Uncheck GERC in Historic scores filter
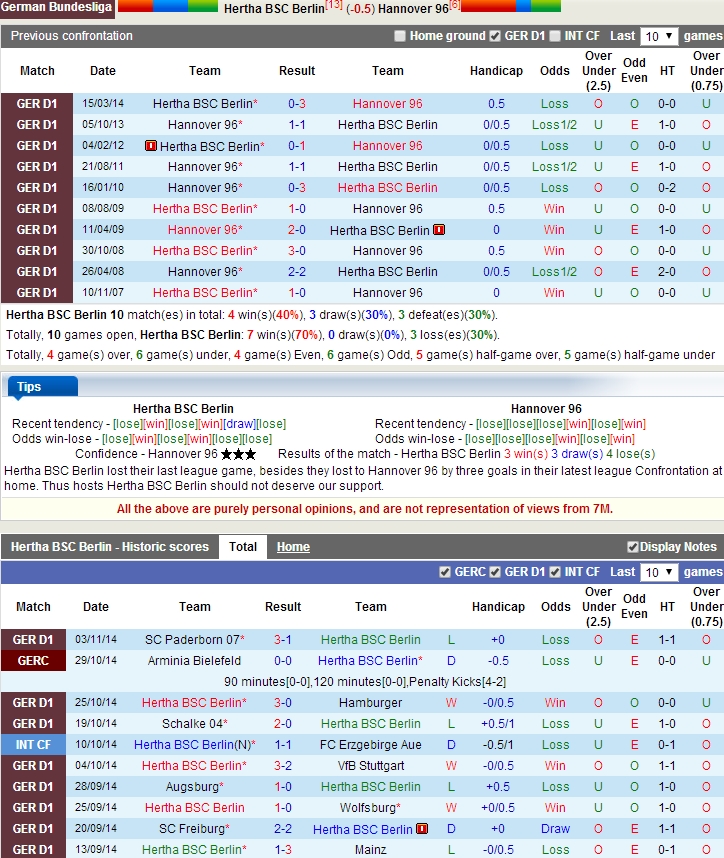Viewport: 724px width, 858px height. [445, 572]
